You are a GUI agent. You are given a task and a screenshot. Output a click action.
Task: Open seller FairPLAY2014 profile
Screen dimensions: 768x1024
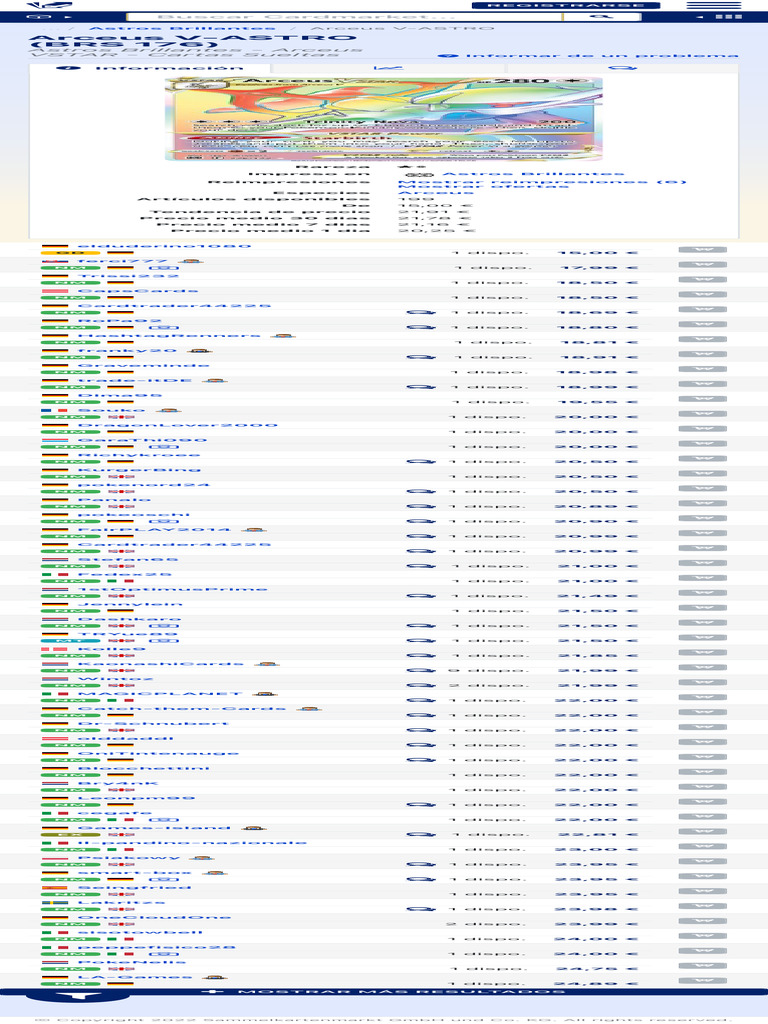point(154,529)
